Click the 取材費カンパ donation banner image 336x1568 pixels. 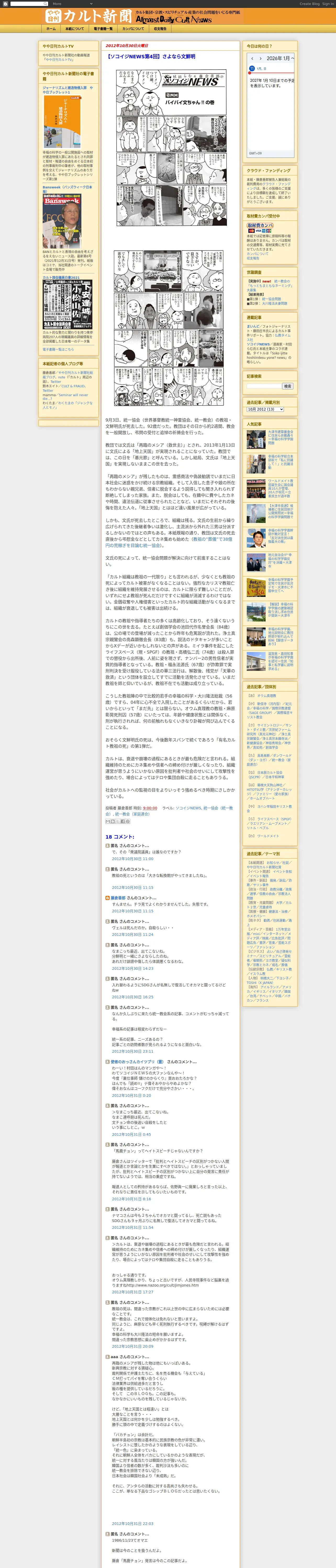260,228
